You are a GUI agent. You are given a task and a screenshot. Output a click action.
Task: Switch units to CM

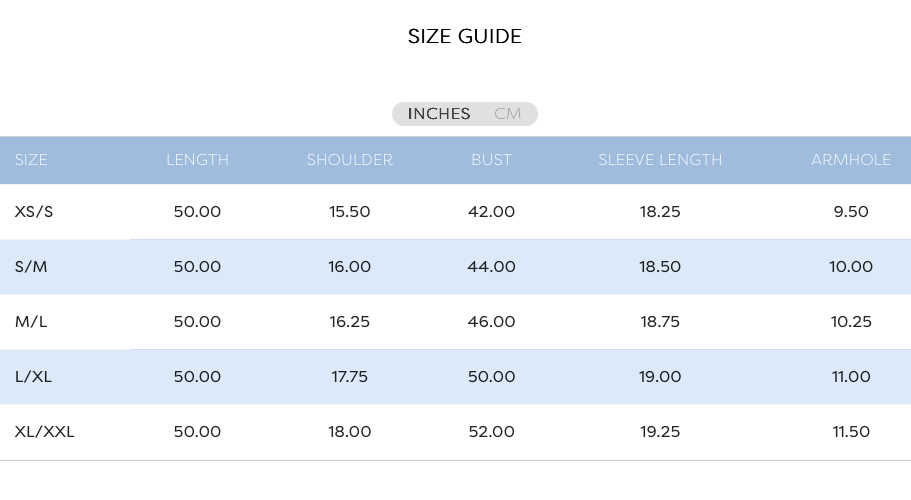pyautogui.click(x=507, y=114)
